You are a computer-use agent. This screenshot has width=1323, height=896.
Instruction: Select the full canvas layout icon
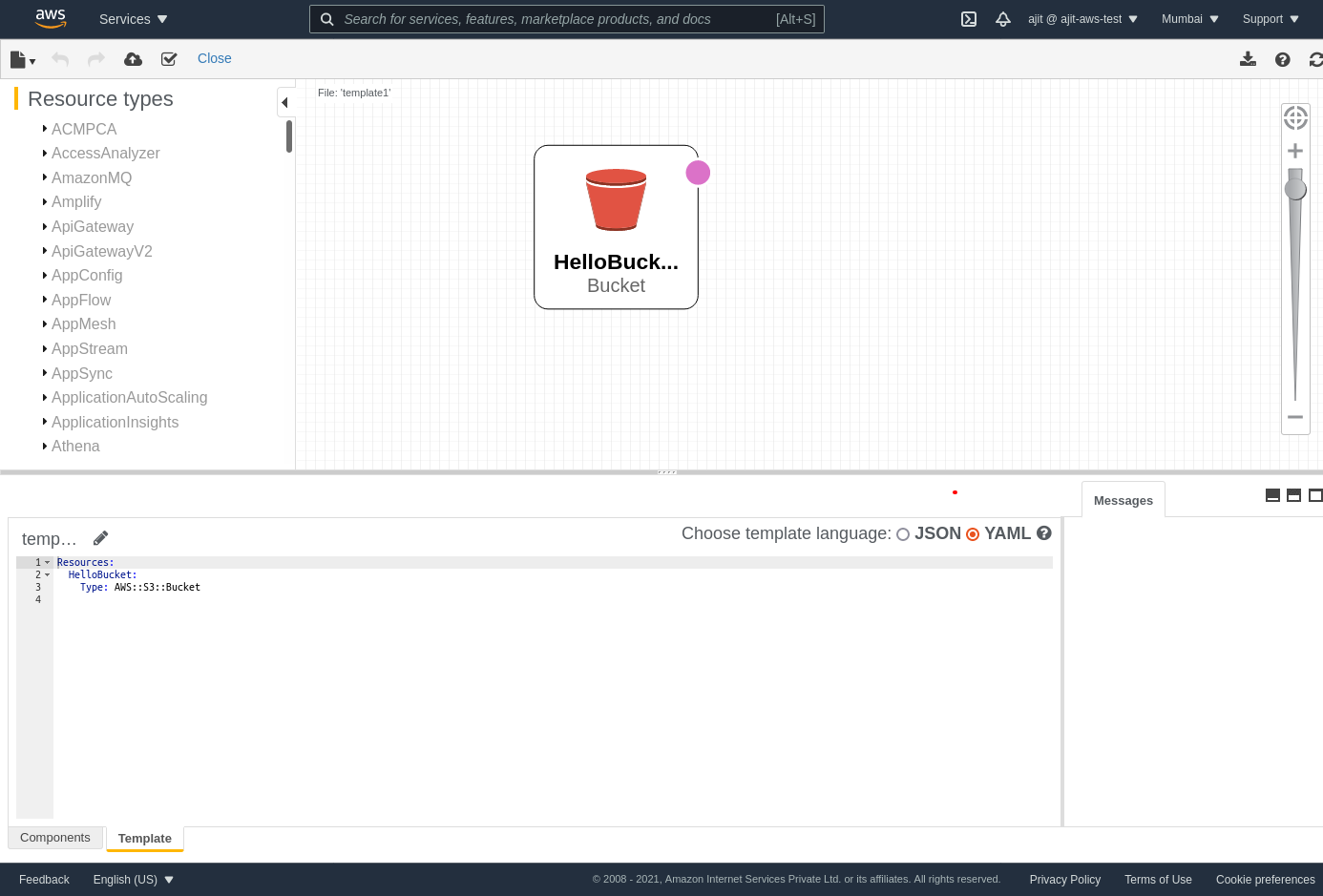point(1315,495)
